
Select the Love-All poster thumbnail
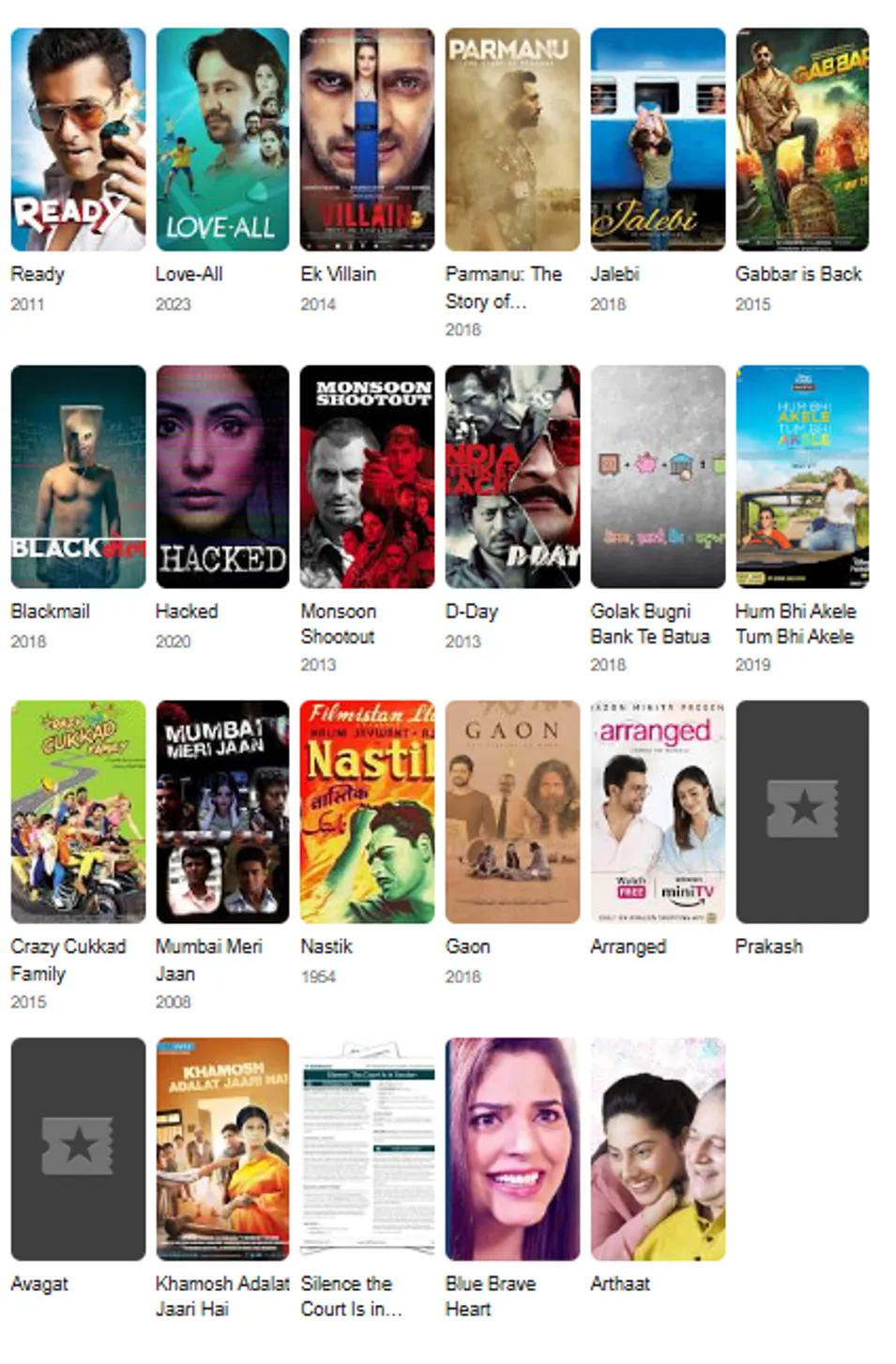222,140
